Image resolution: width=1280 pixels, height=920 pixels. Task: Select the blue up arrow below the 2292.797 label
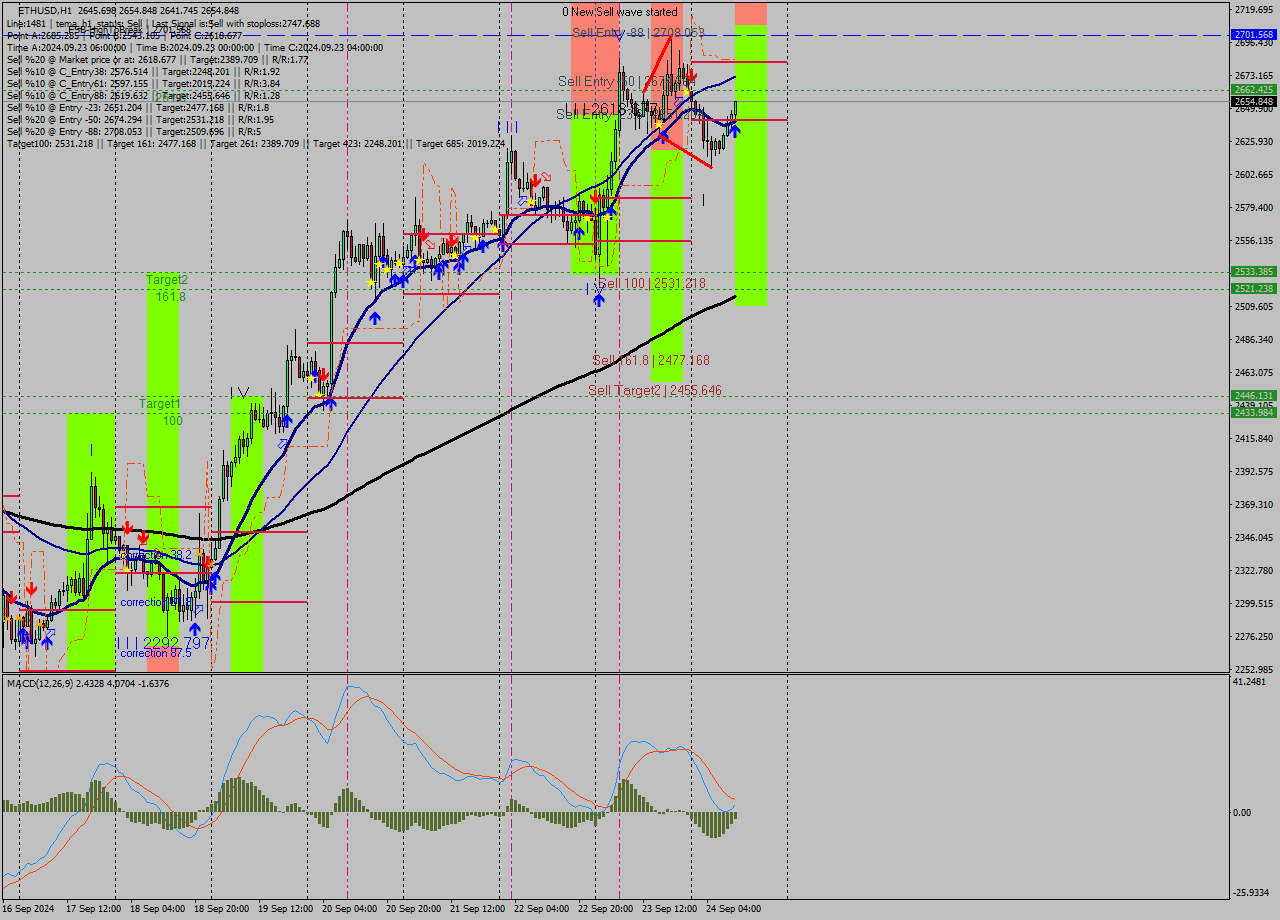pos(195,630)
